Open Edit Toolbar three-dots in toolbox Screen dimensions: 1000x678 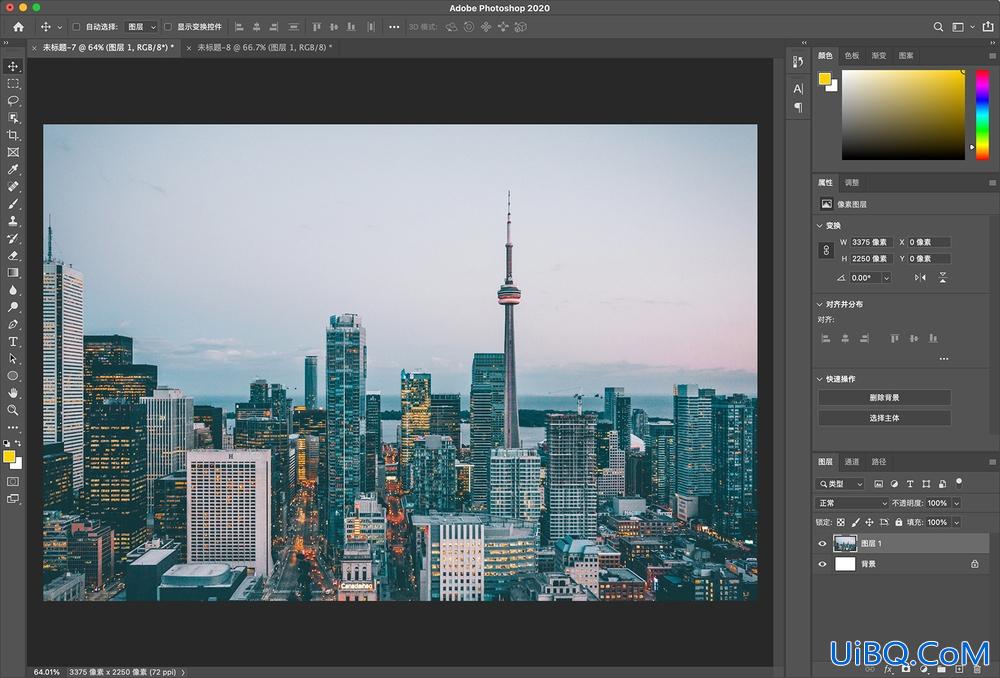coord(13,427)
